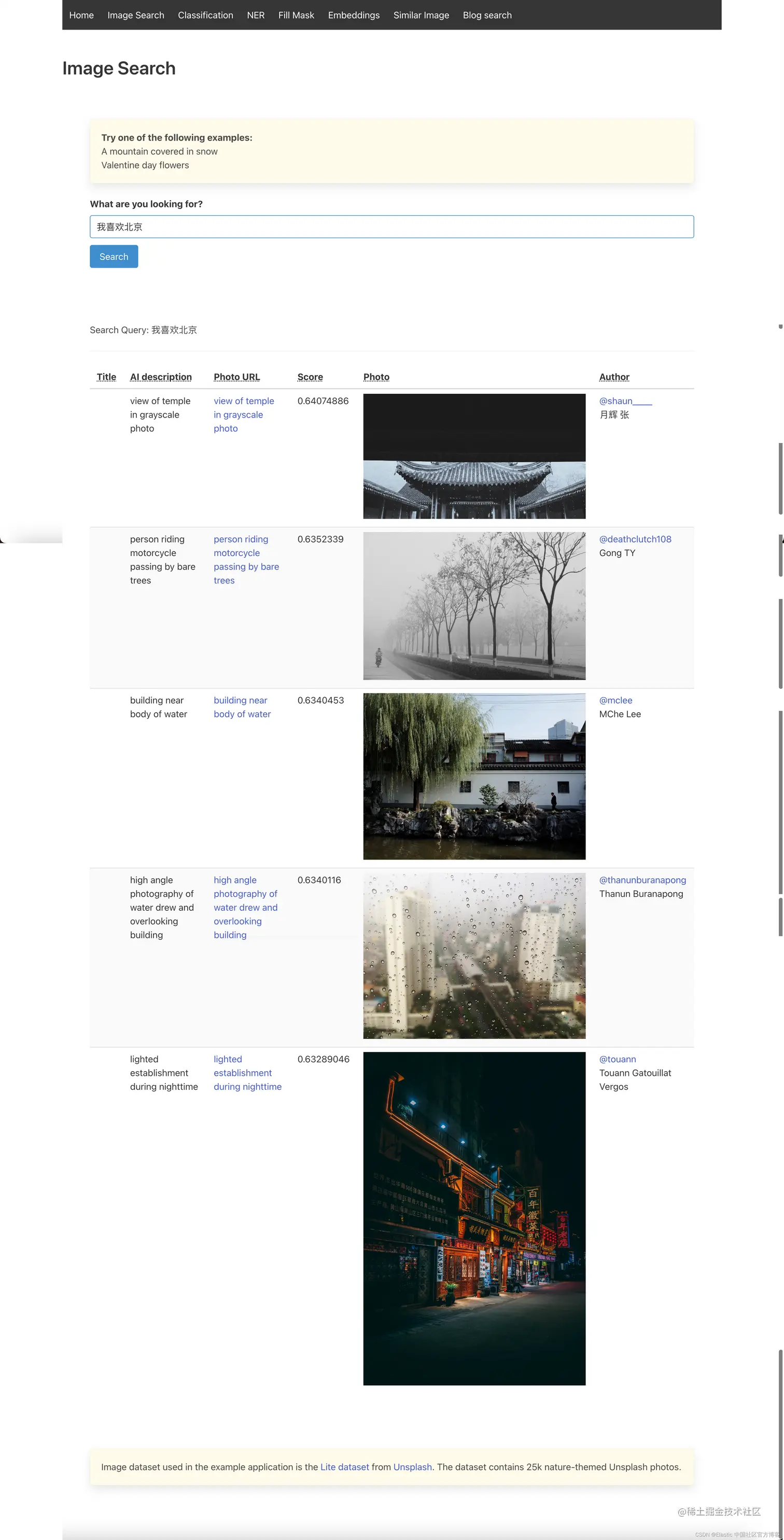The width and height of the screenshot is (784, 1540).
Task: Click the 'Search Query: 我喜欢北京' text
Action: (144, 329)
